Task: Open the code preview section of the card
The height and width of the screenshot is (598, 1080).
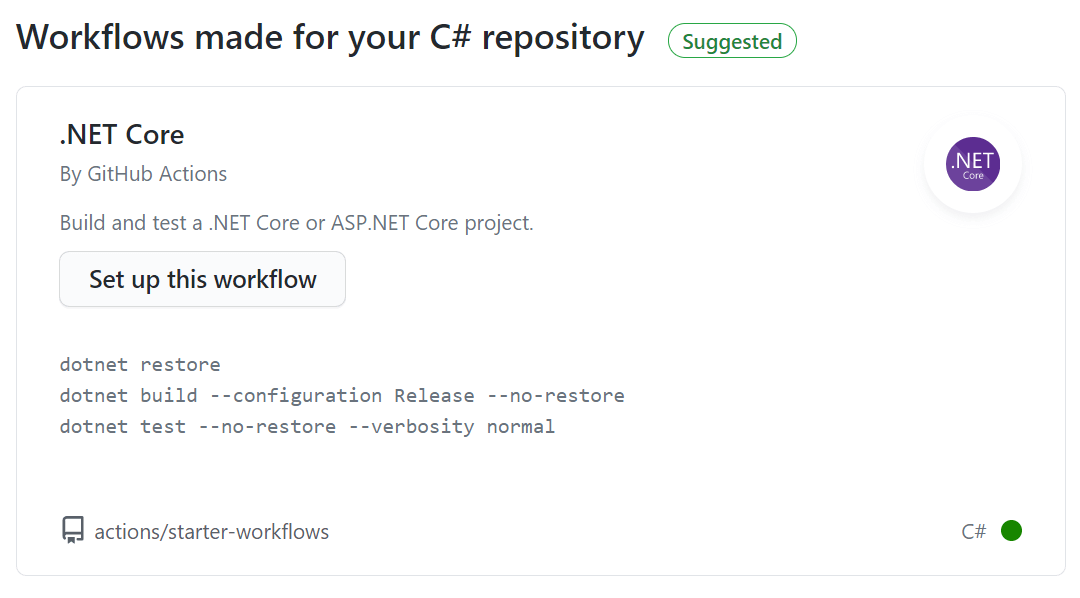Action: pyautogui.click(x=340, y=395)
